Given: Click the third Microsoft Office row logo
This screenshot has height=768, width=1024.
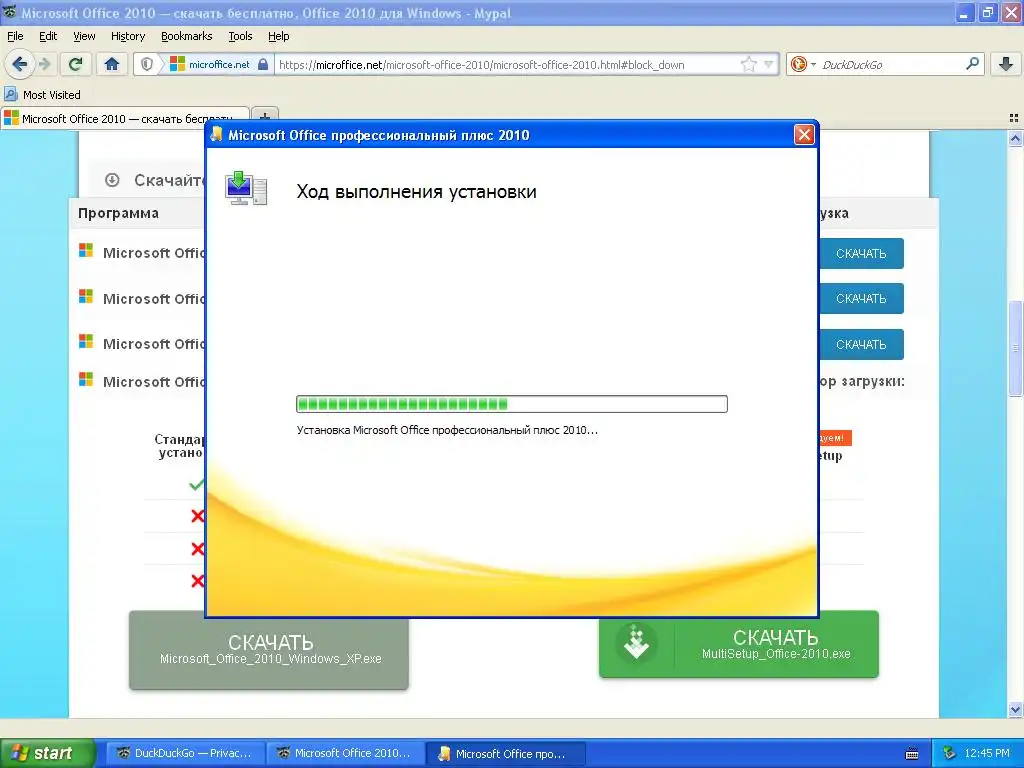Looking at the screenshot, I should point(86,342).
